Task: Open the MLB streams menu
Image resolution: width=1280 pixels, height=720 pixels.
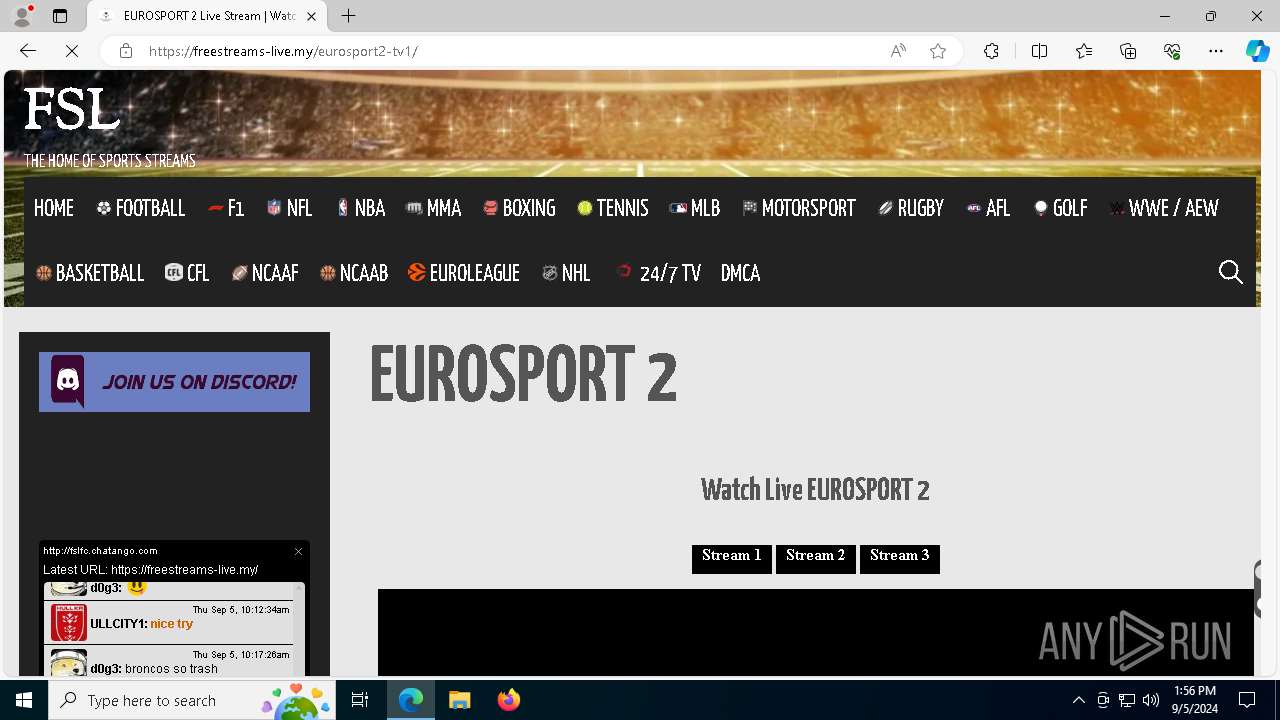Action: click(x=695, y=208)
